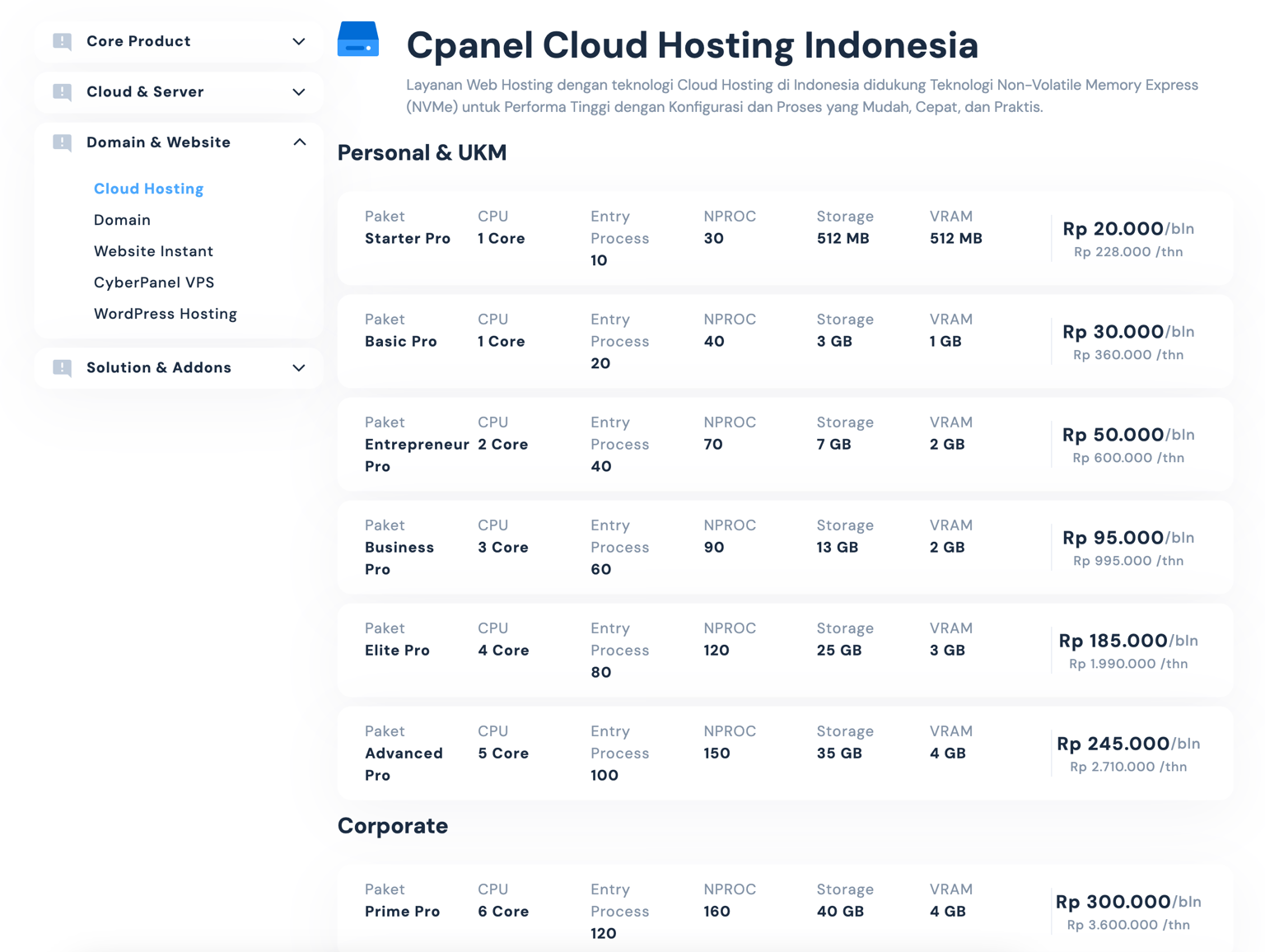Select the Elite Pro package name
The image size is (1265, 952).
[397, 651]
